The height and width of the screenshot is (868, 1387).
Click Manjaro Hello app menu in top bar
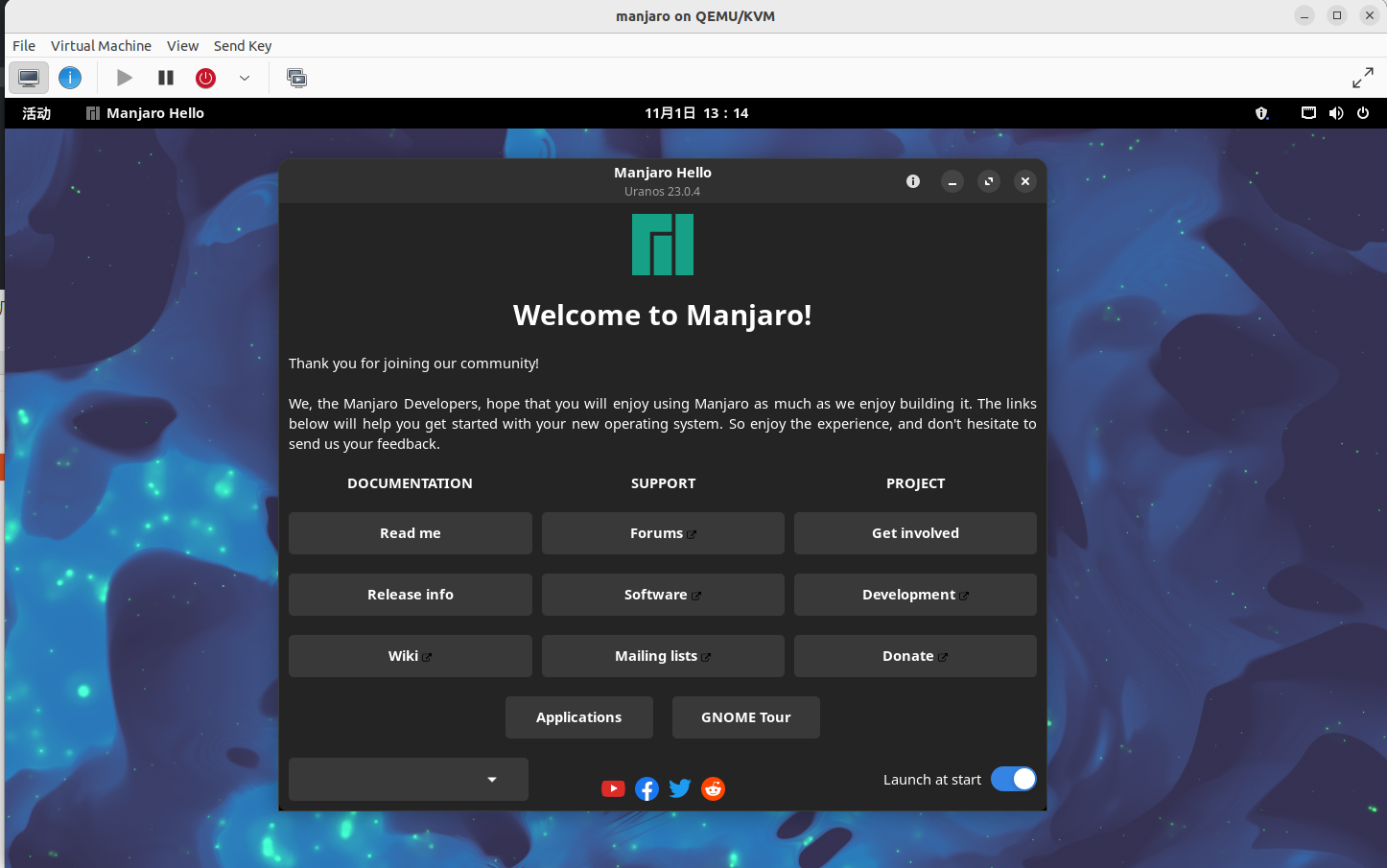[x=145, y=113]
